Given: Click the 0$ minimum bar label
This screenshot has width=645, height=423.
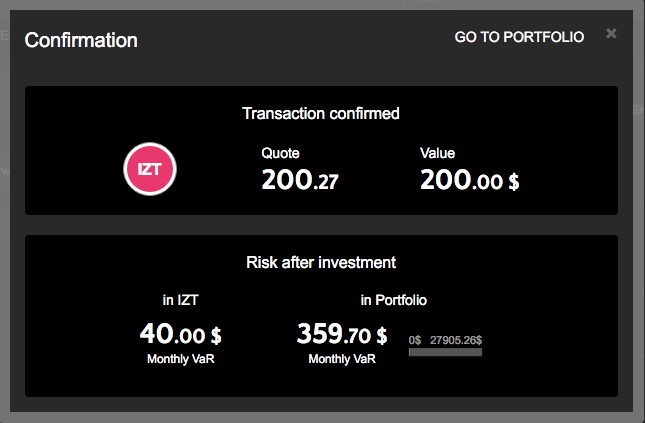Looking at the screenshot, I should 415,340.
